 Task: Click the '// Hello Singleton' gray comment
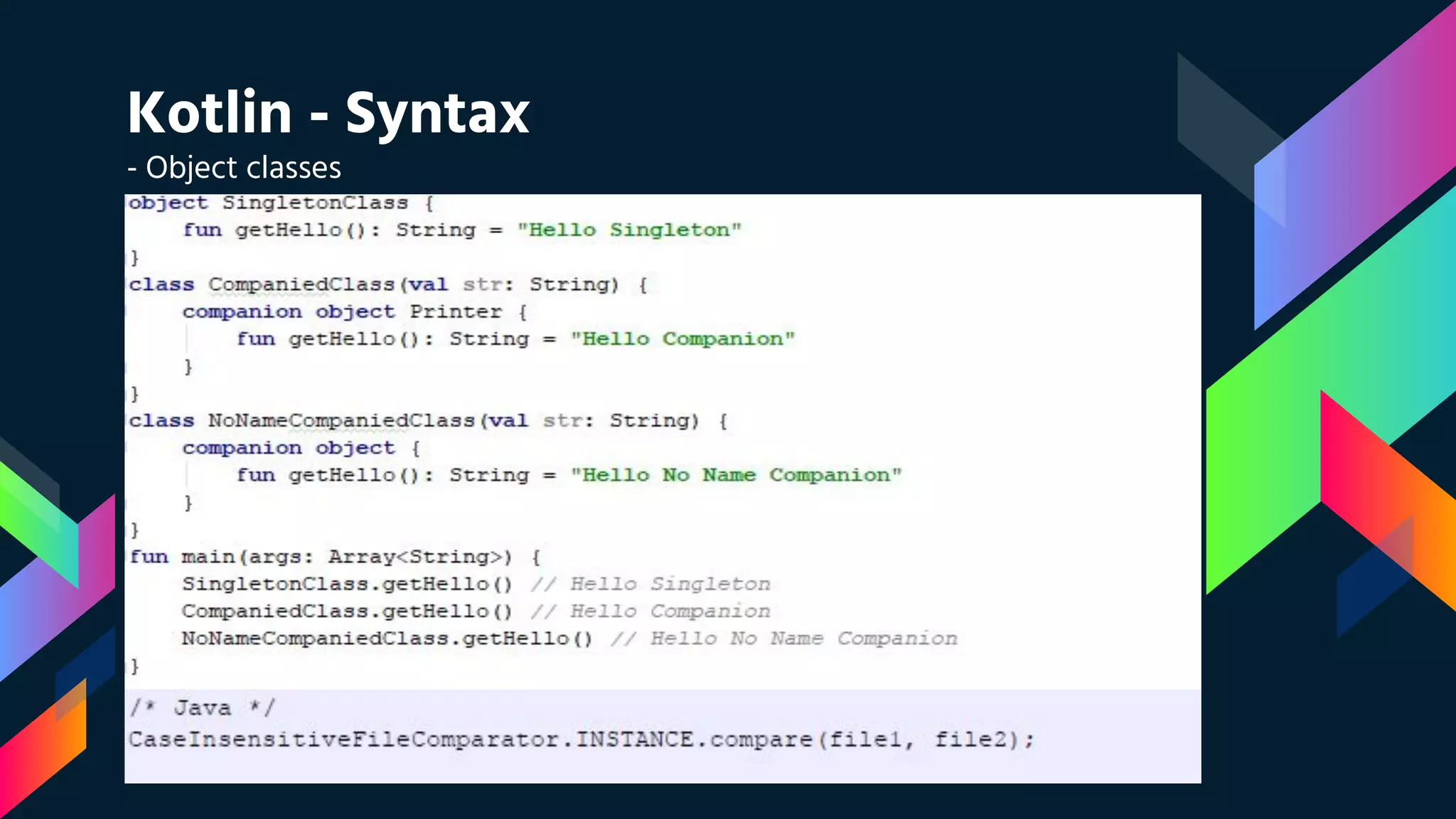pyautogui.click(x=651, y=584)
